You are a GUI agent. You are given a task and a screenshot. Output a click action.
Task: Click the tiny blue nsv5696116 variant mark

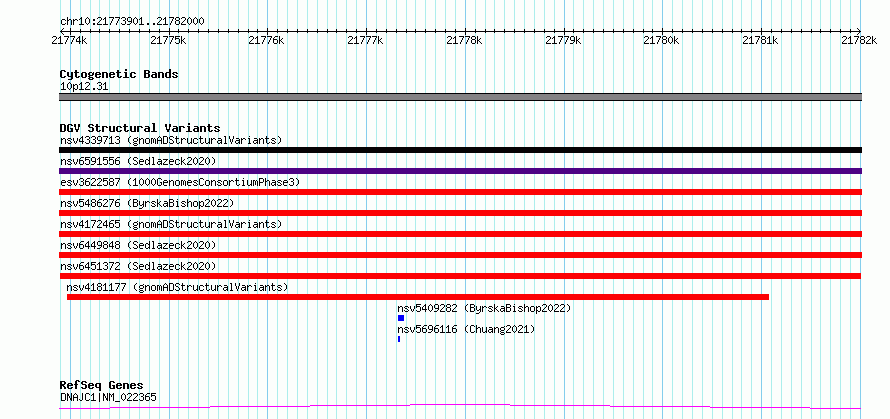[399, 339]
